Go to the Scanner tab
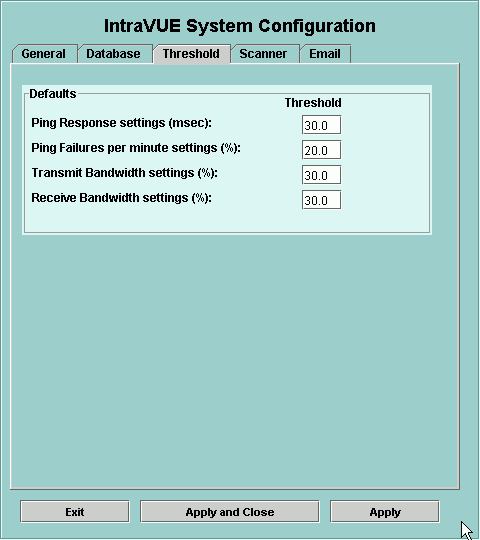The image size is (480, 540). (x=265, y=54)
